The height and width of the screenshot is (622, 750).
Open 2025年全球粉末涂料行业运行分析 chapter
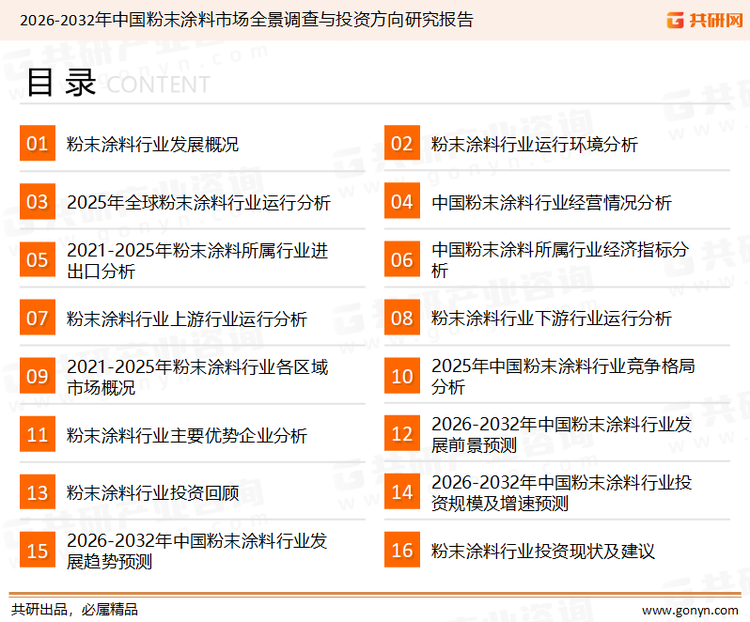(198, 203)
